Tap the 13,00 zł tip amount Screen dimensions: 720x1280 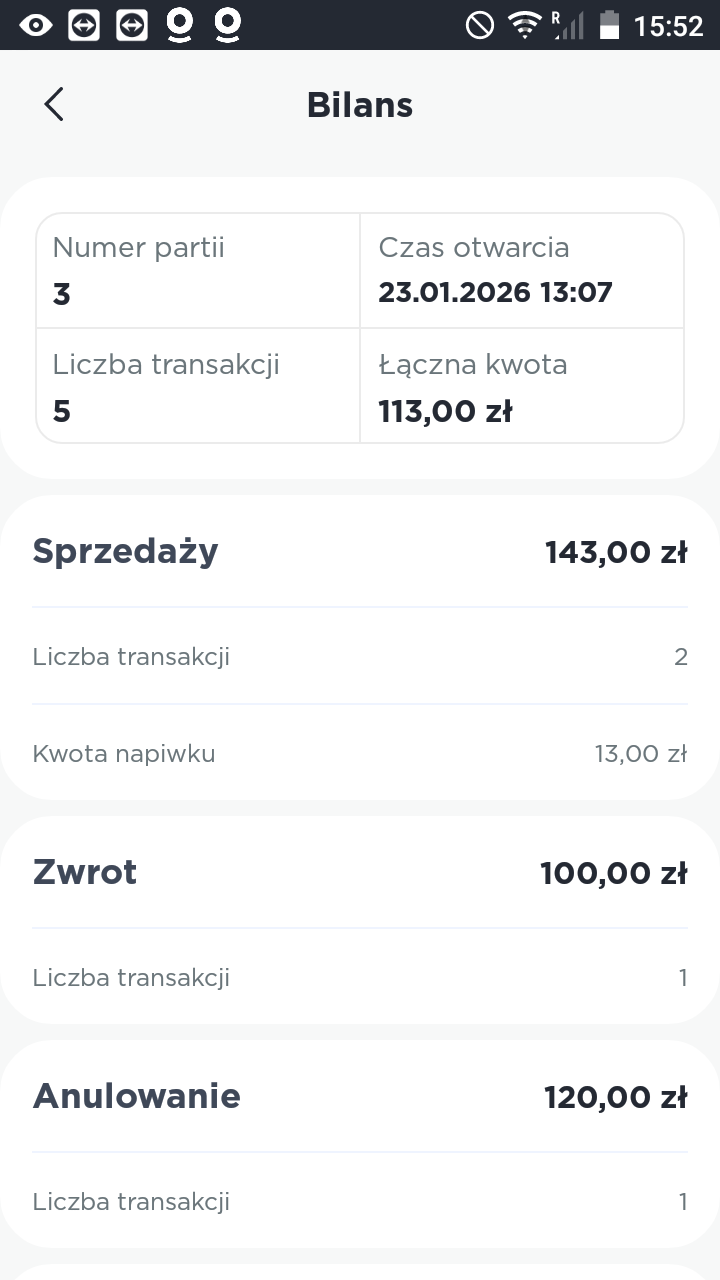pos(641,753)
